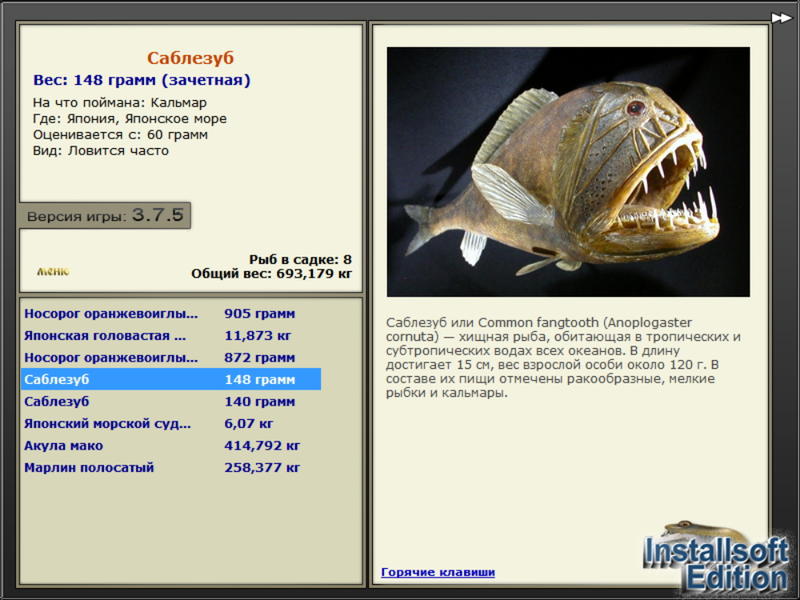Click the fangtooth fish photo
This screenshot has width=800, height=600.
pyautogui.click(x=568, y=172)
